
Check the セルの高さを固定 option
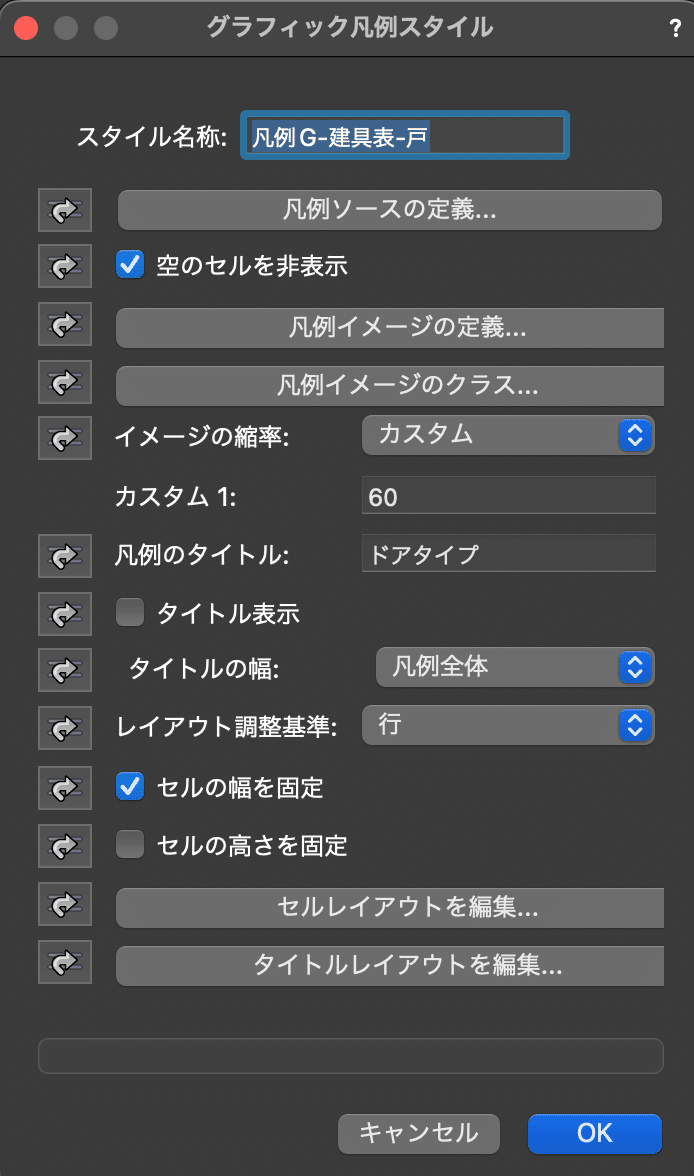pos(130,844)
